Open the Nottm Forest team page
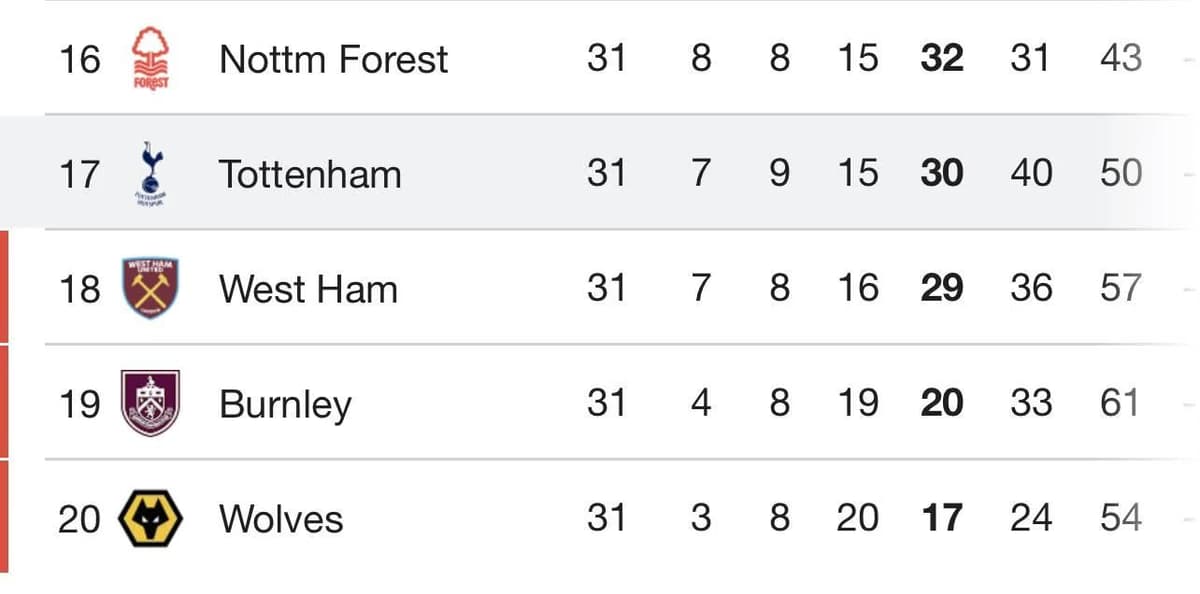This screenshot has height=594, width=1200. 333,59
